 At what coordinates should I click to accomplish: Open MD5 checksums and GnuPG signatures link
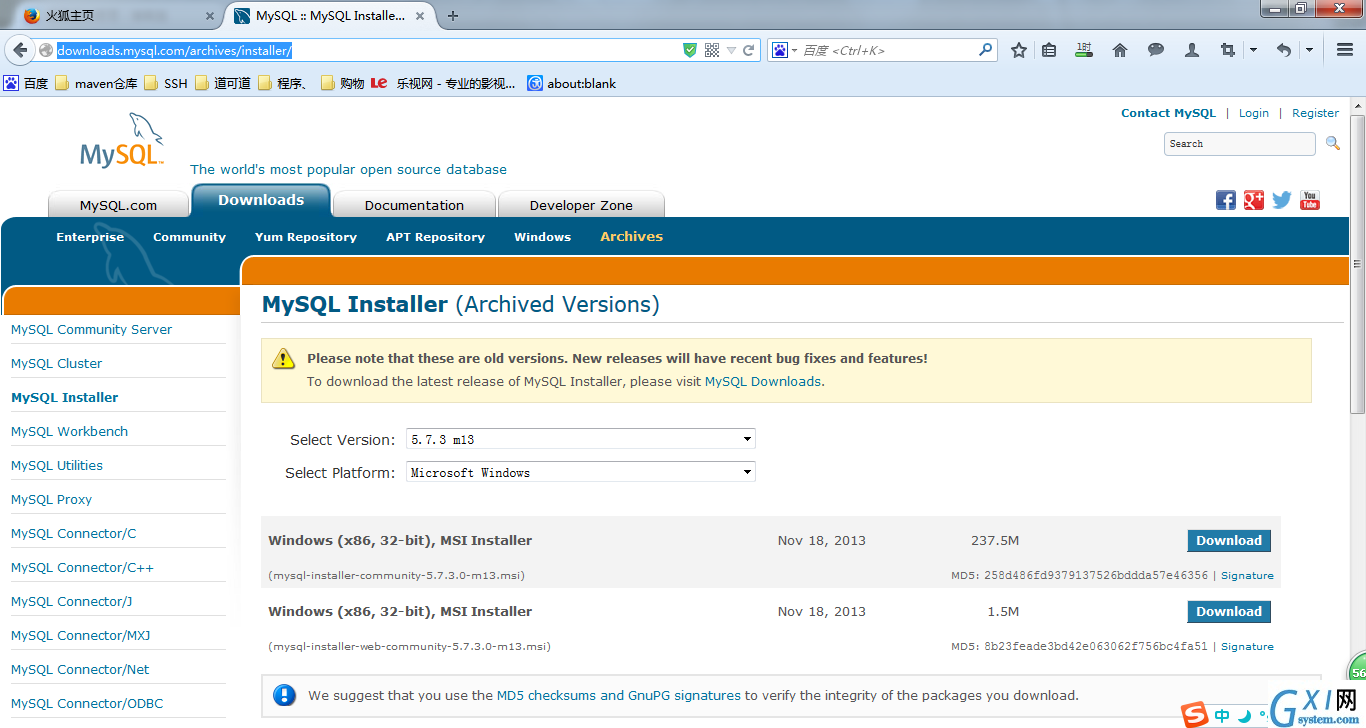click(x=619, y=695)
